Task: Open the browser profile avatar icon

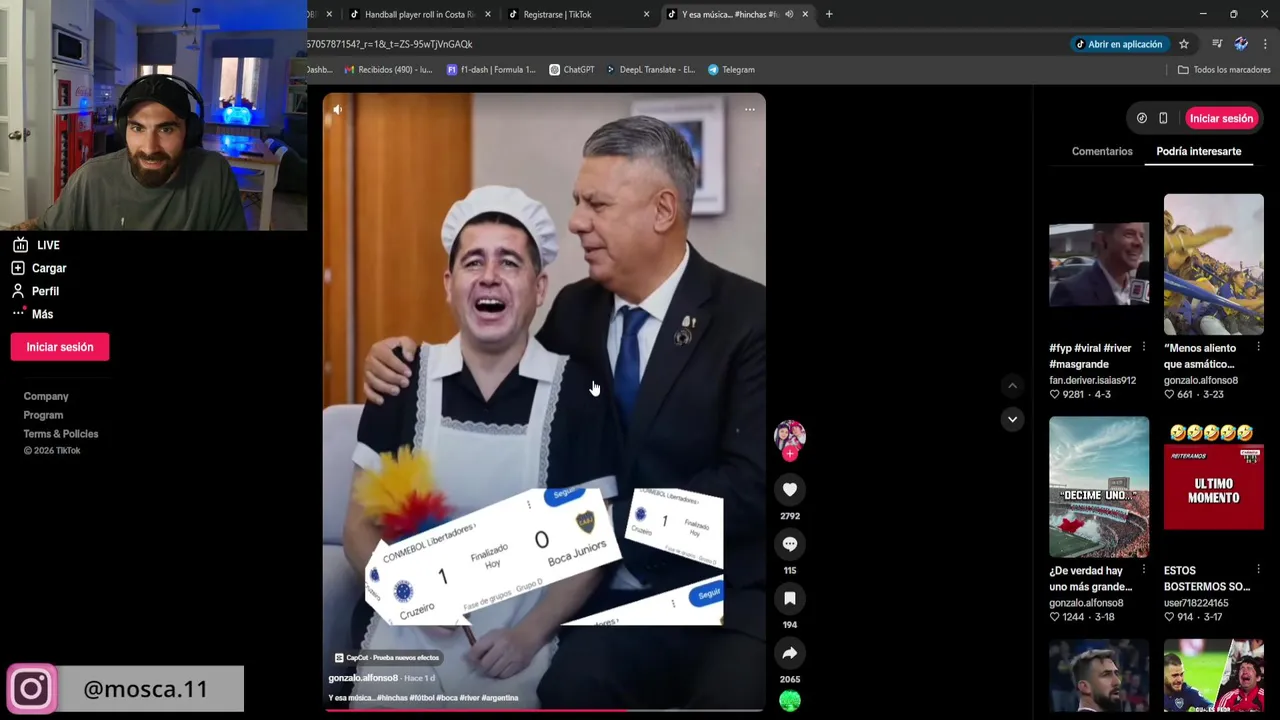Action: pyautogui.click(x=1241, y=44)
